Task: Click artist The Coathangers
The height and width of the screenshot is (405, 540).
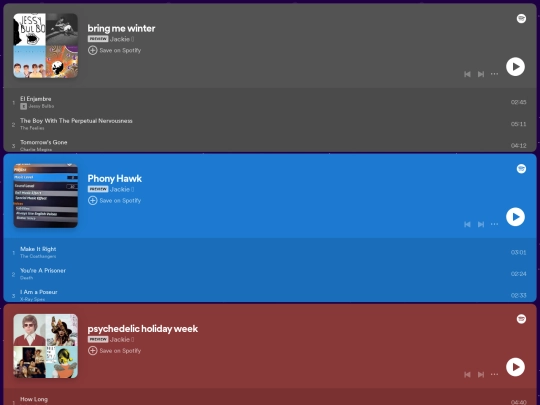Action: 38,256
